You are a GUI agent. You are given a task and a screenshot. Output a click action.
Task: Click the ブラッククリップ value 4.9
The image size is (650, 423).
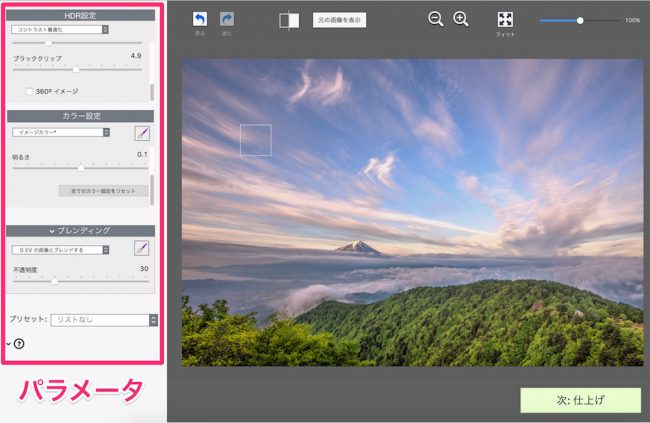pyautogui.click(x=136, y=56)
